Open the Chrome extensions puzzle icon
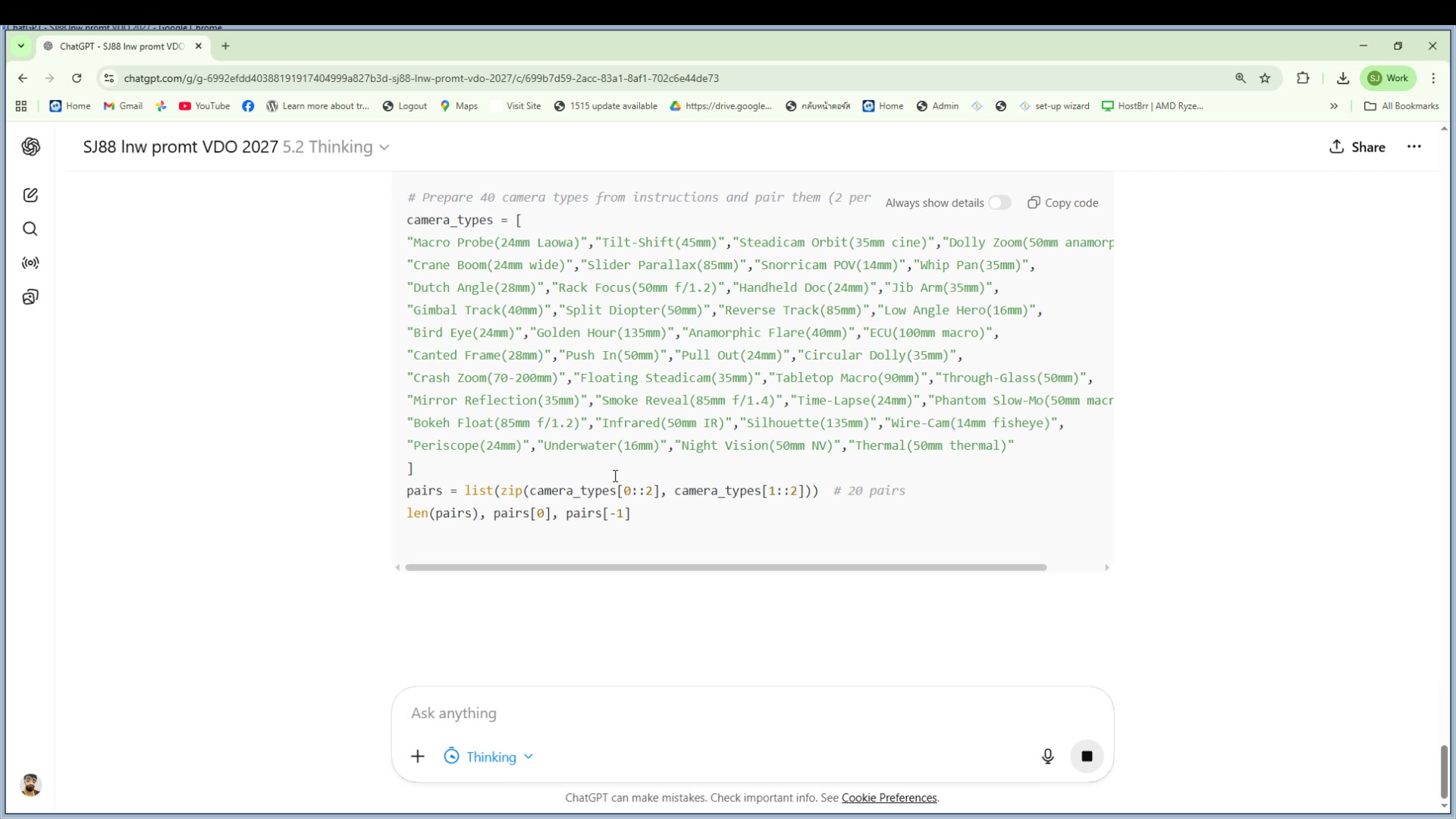The image size is (1456, 819). 1303,78
